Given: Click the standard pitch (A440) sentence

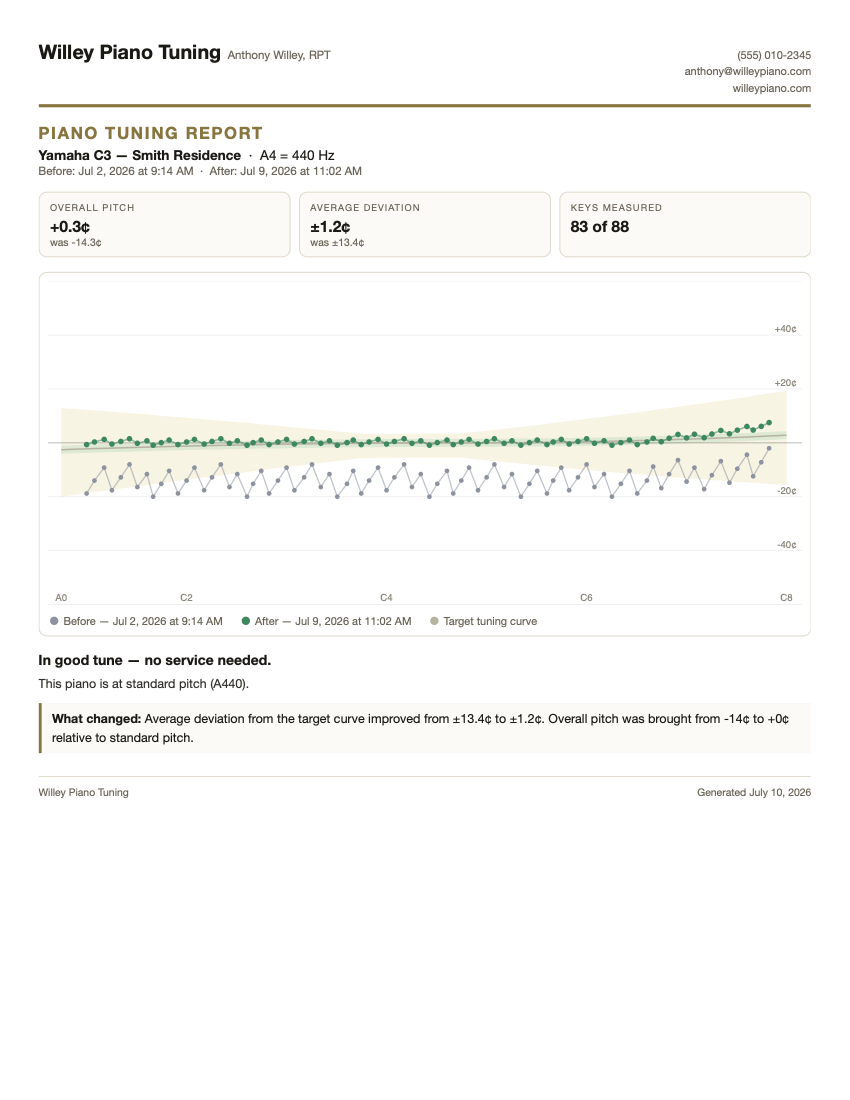Looking at the screenshot, I should [144, 684].
